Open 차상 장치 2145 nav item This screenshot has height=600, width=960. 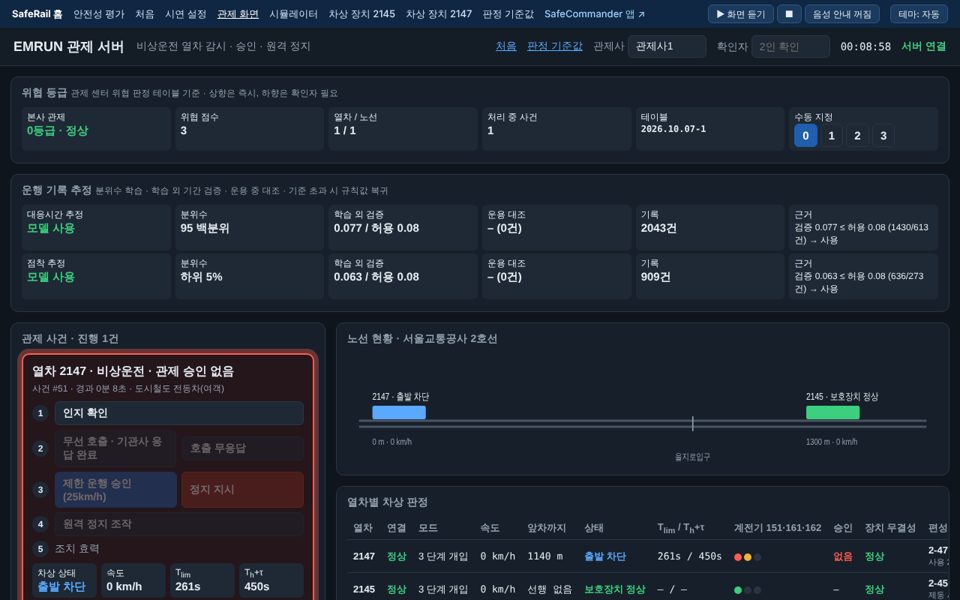click(x=361, y=13)
